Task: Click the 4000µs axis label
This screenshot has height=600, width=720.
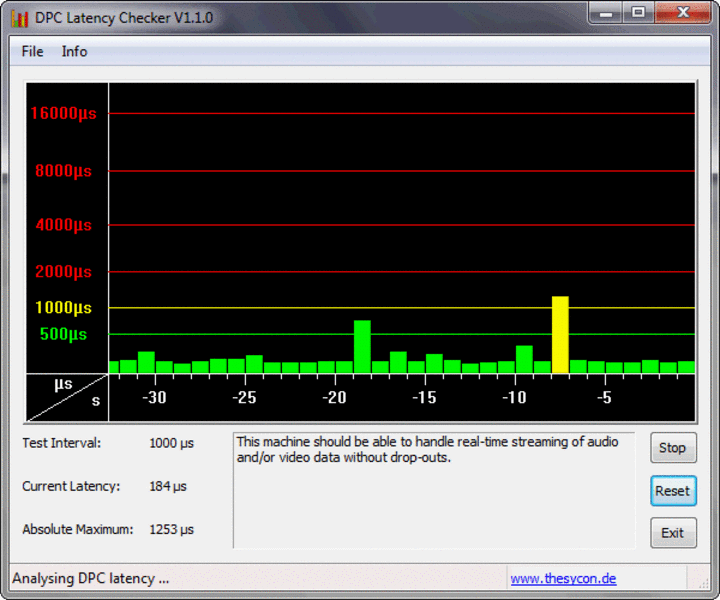Action: (x=63, y=225)
